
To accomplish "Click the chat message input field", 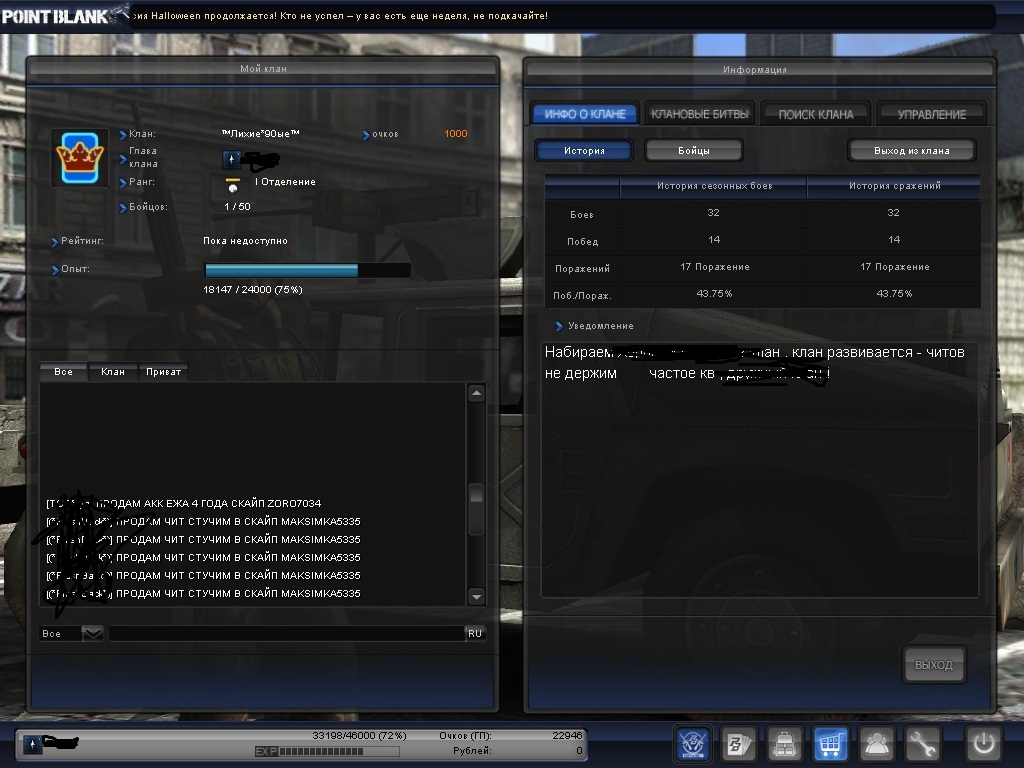I will [x=285, y=633].
